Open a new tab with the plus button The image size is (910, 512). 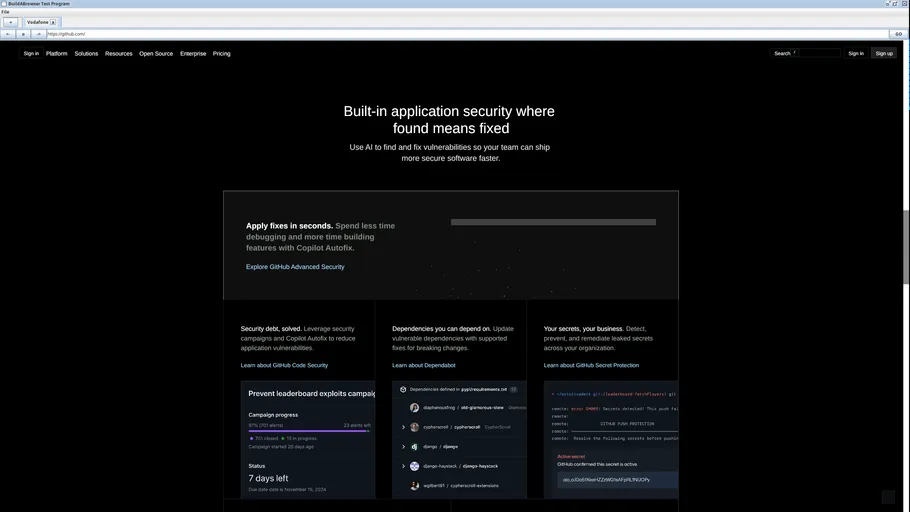coord(10,22)
